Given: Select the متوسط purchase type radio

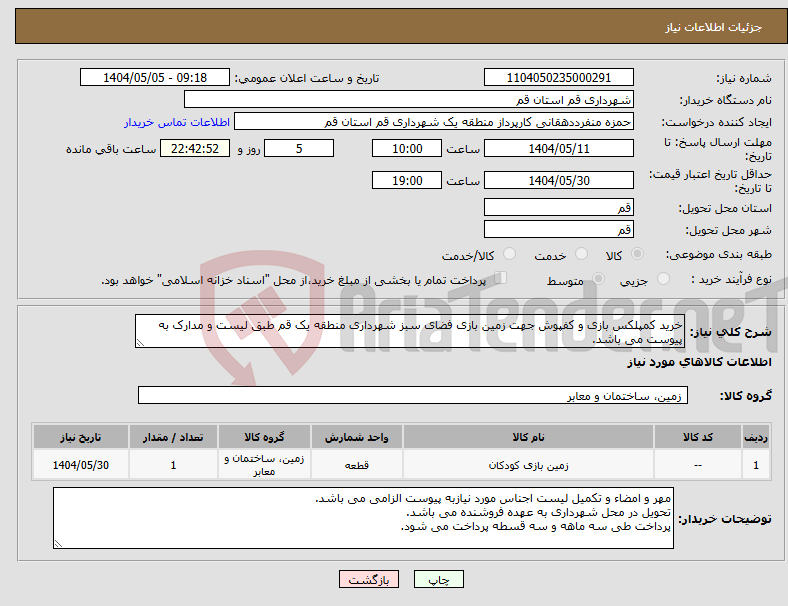Looking at the screenshot, I should [599, 278].
